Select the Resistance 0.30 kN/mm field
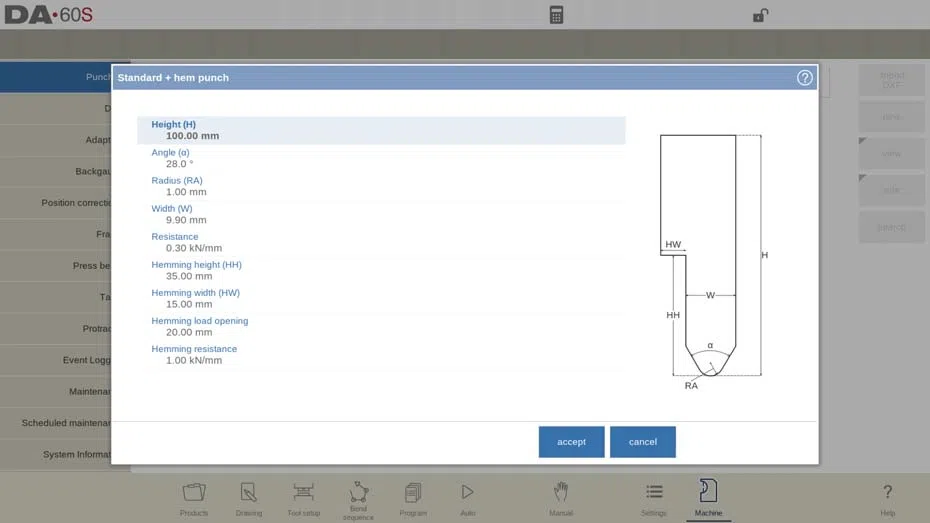The image size is (930, 523). [381, 243]
